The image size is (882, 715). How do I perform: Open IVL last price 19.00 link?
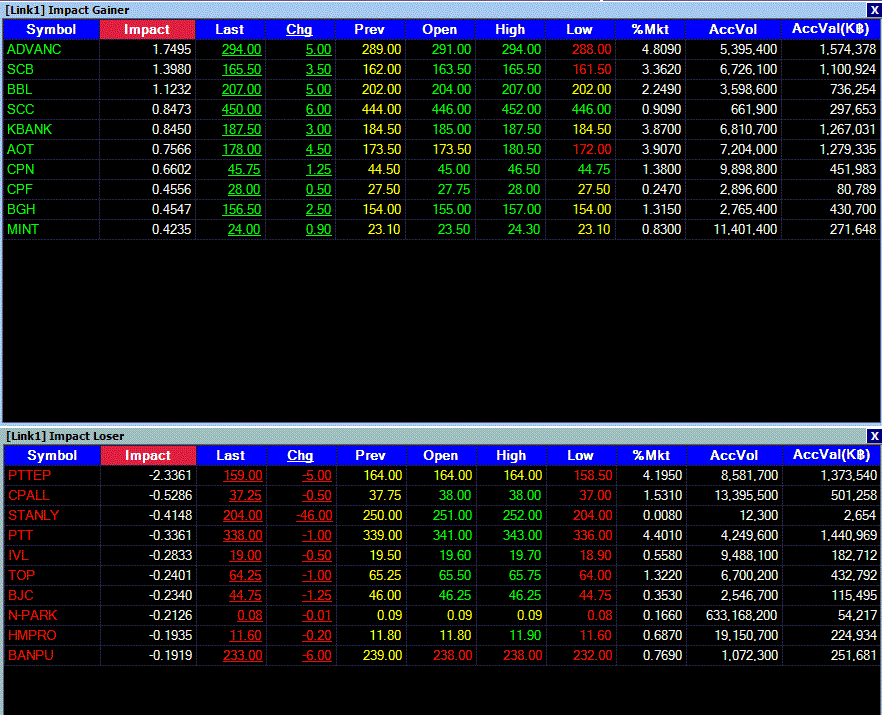(246, 556)
